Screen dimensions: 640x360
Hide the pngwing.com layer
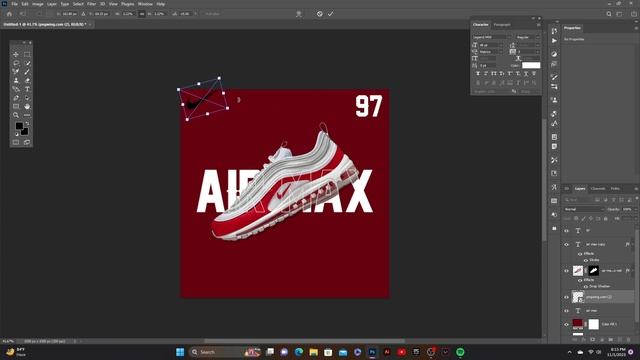tap(567, 297)
